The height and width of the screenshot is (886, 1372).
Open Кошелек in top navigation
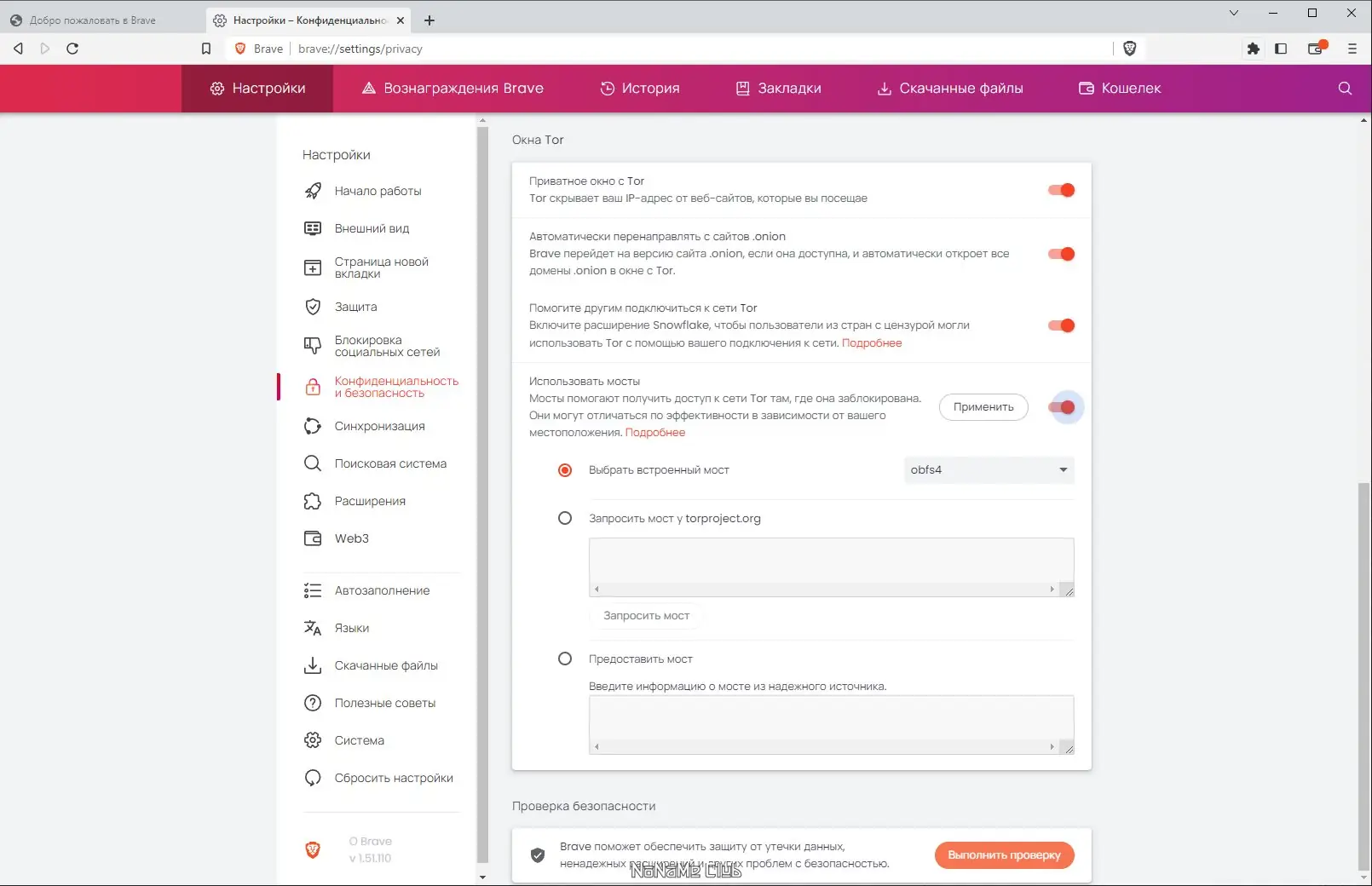(x=1121, y=89)
